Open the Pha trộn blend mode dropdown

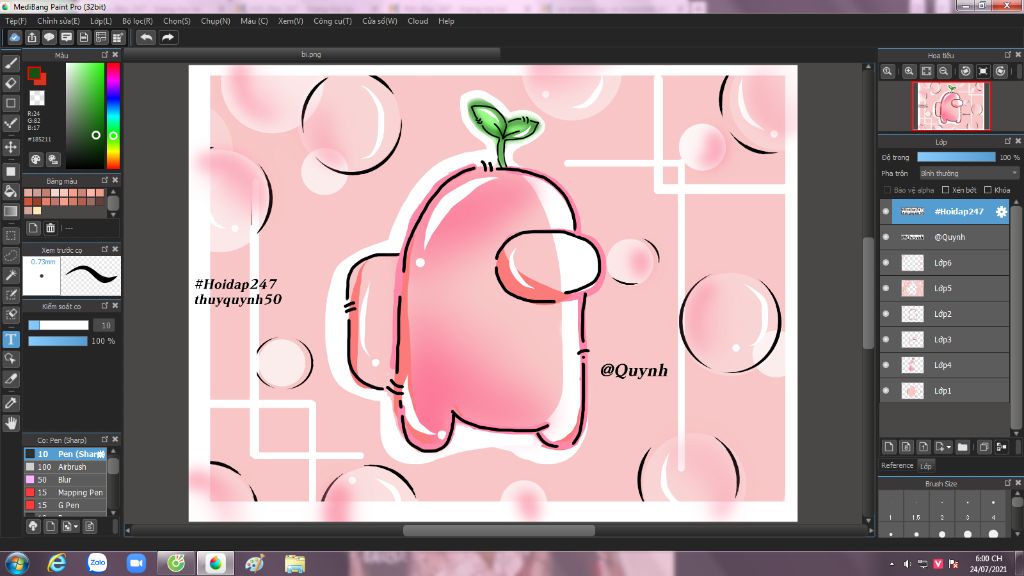pyautogui.click(x=968, y=173)
